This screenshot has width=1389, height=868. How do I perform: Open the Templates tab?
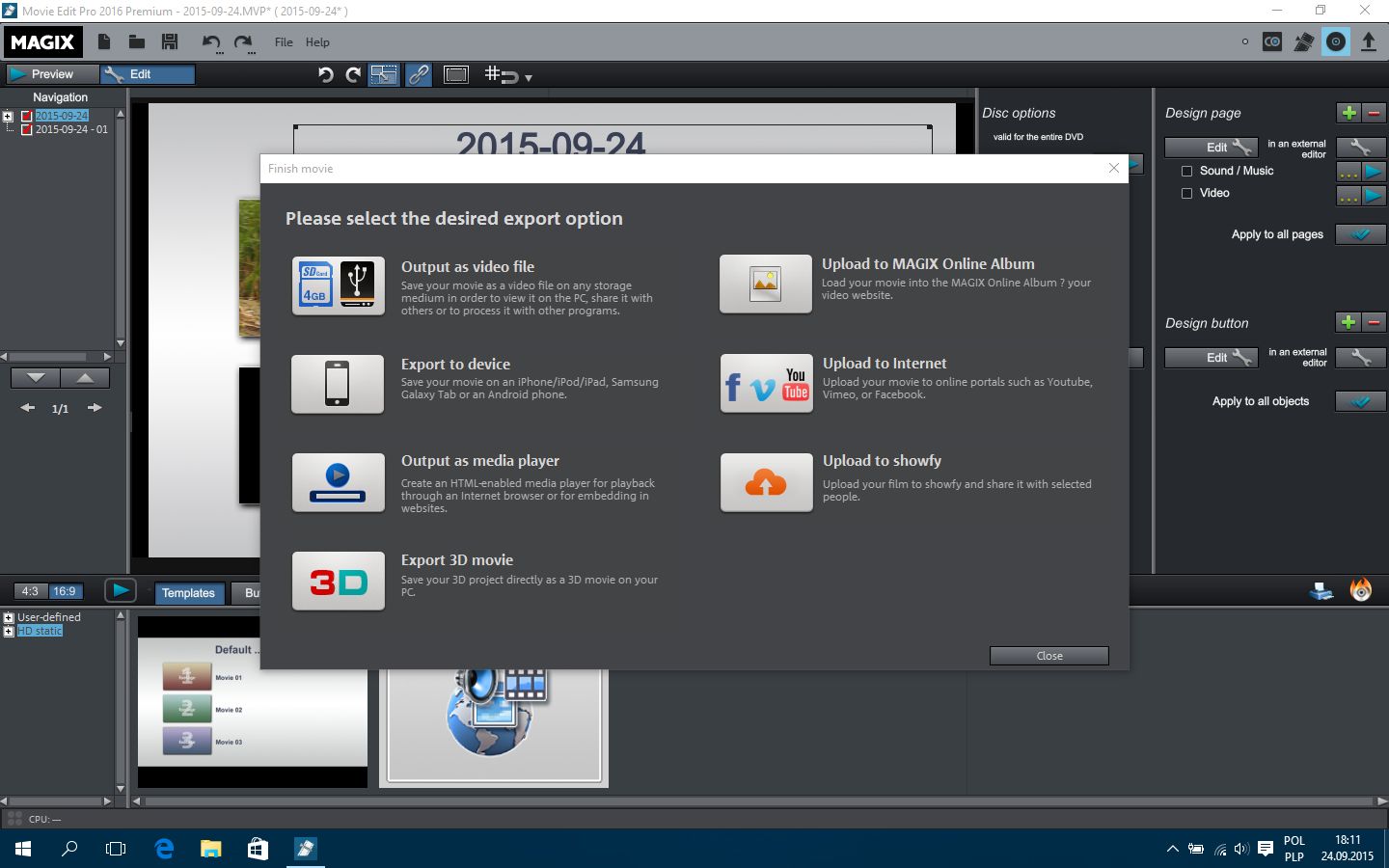188,593
